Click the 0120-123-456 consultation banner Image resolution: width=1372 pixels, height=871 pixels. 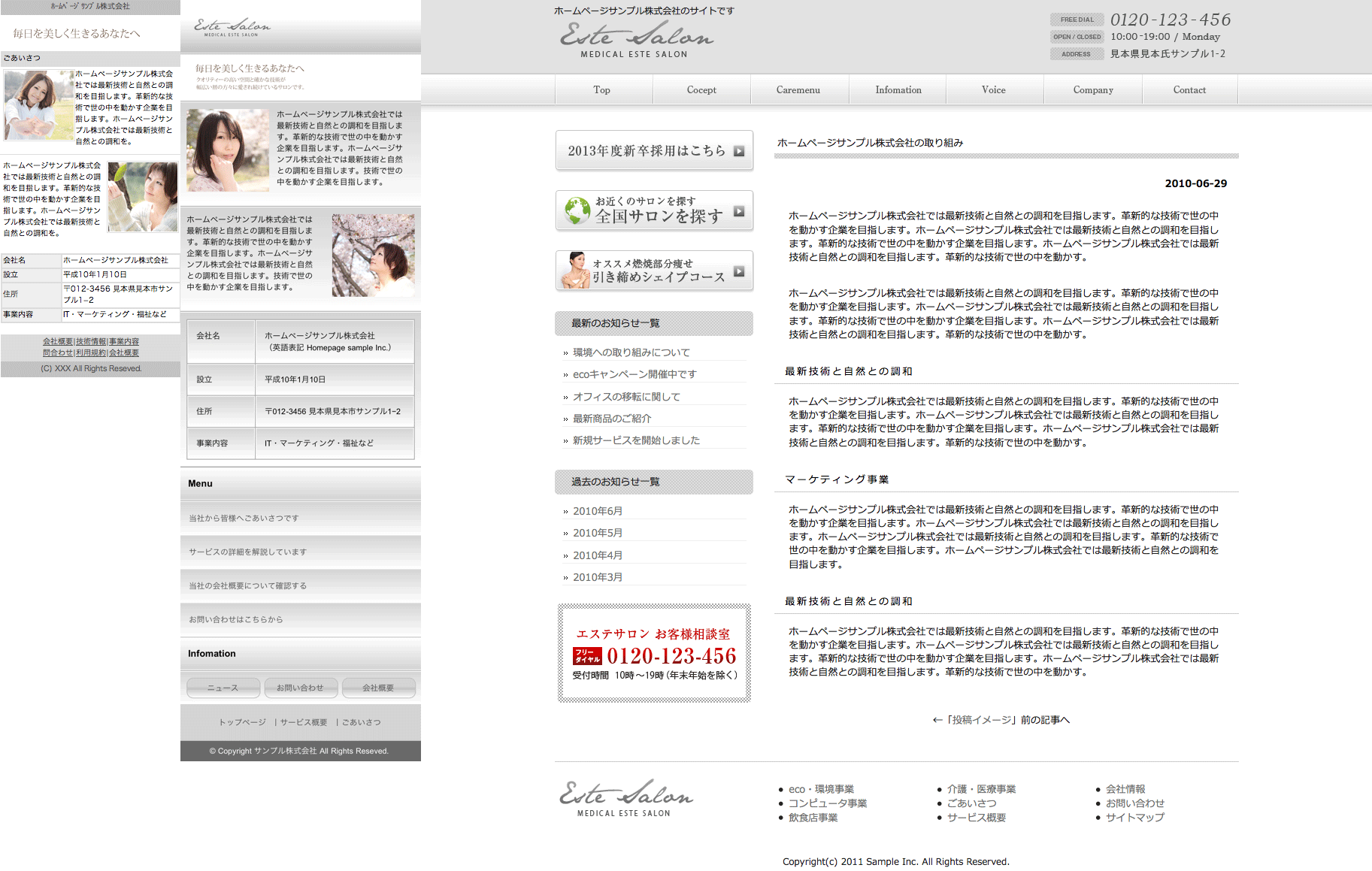point(654,653)
